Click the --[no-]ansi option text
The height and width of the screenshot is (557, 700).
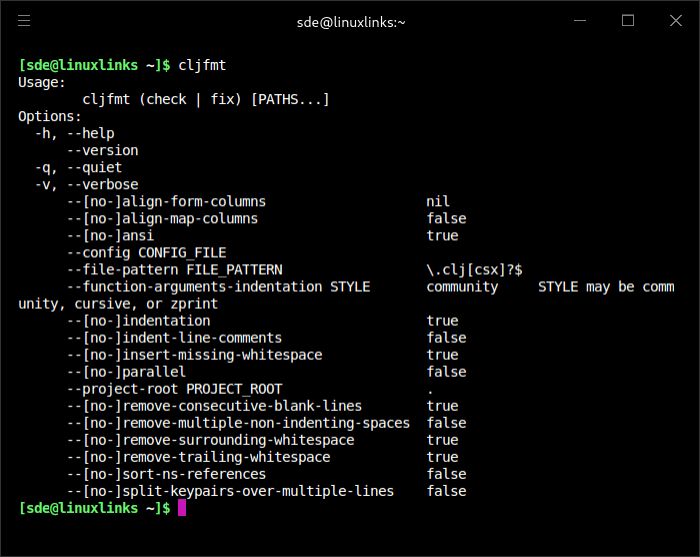[110, 235]
